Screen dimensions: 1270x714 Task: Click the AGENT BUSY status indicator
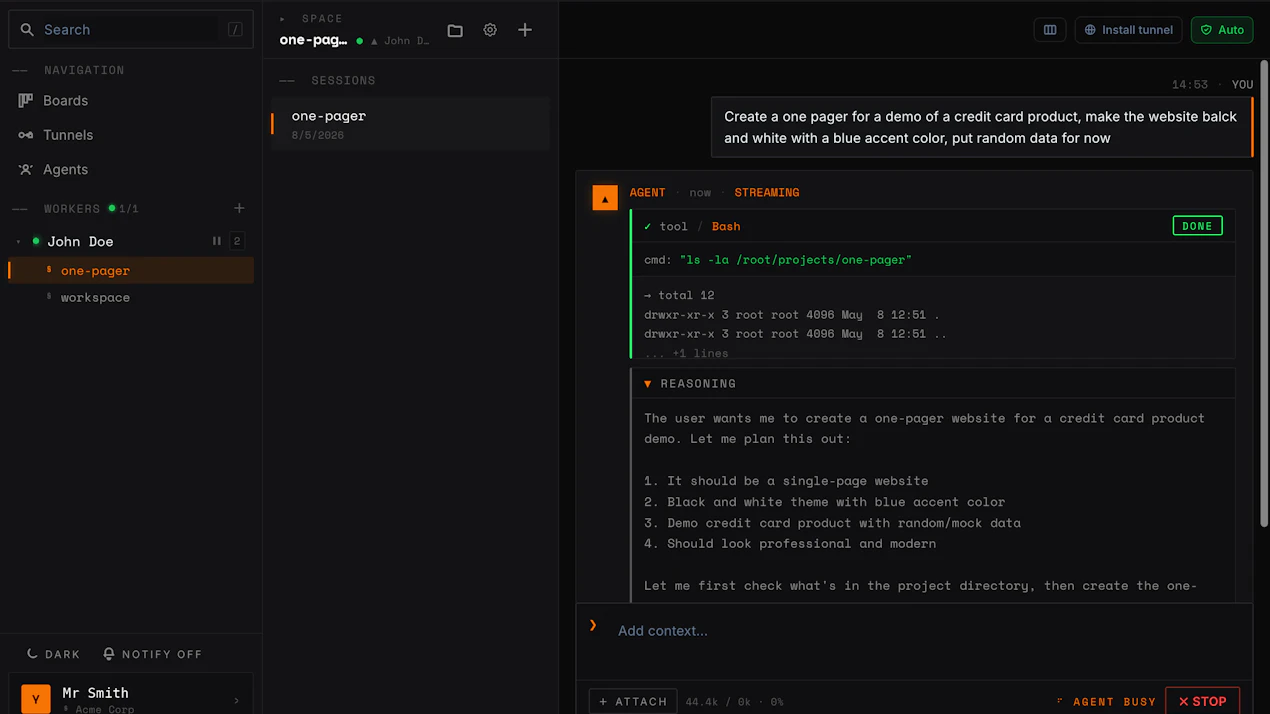click(x=1106, y=702)
